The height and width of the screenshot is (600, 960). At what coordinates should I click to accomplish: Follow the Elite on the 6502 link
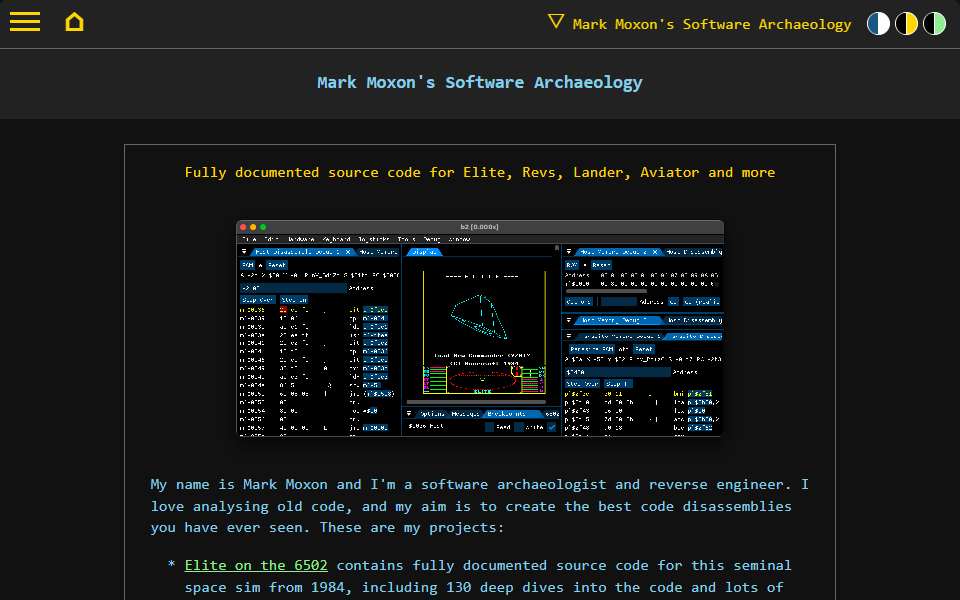pyautogui.click(x=256, y=565)
